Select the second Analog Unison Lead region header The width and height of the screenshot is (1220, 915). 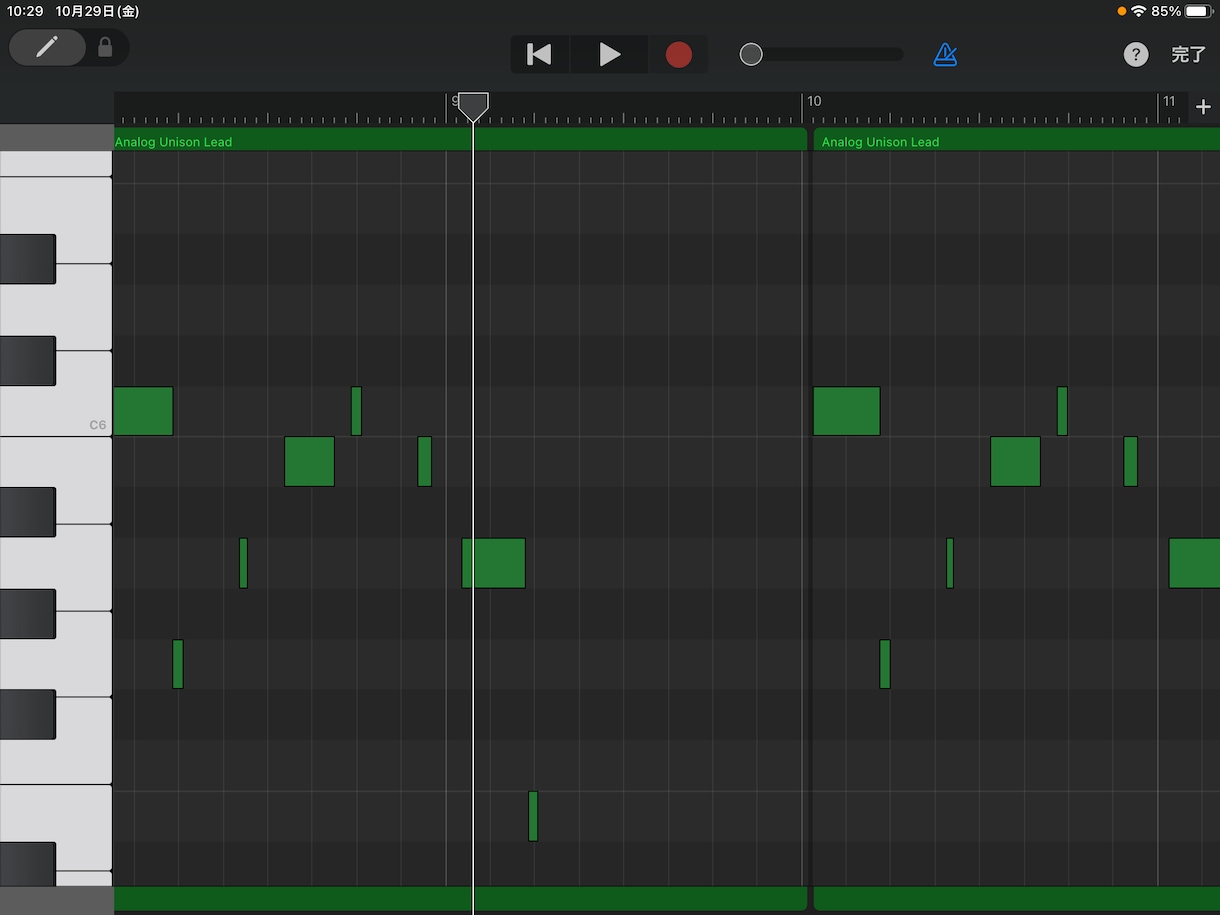[x=1017, y=140]
